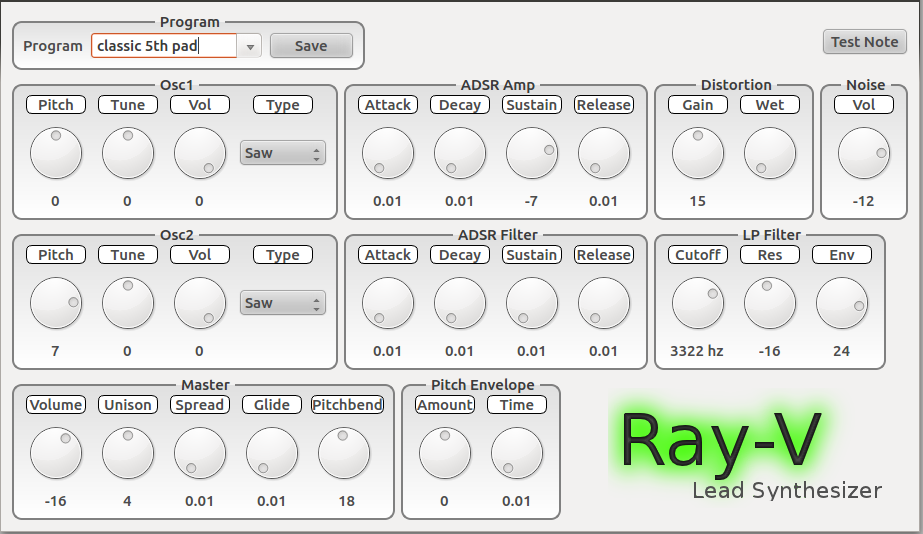Click the ADSR Filter Release knob
The width and height of the screenshot is (923, 534).
click(604, 303)
